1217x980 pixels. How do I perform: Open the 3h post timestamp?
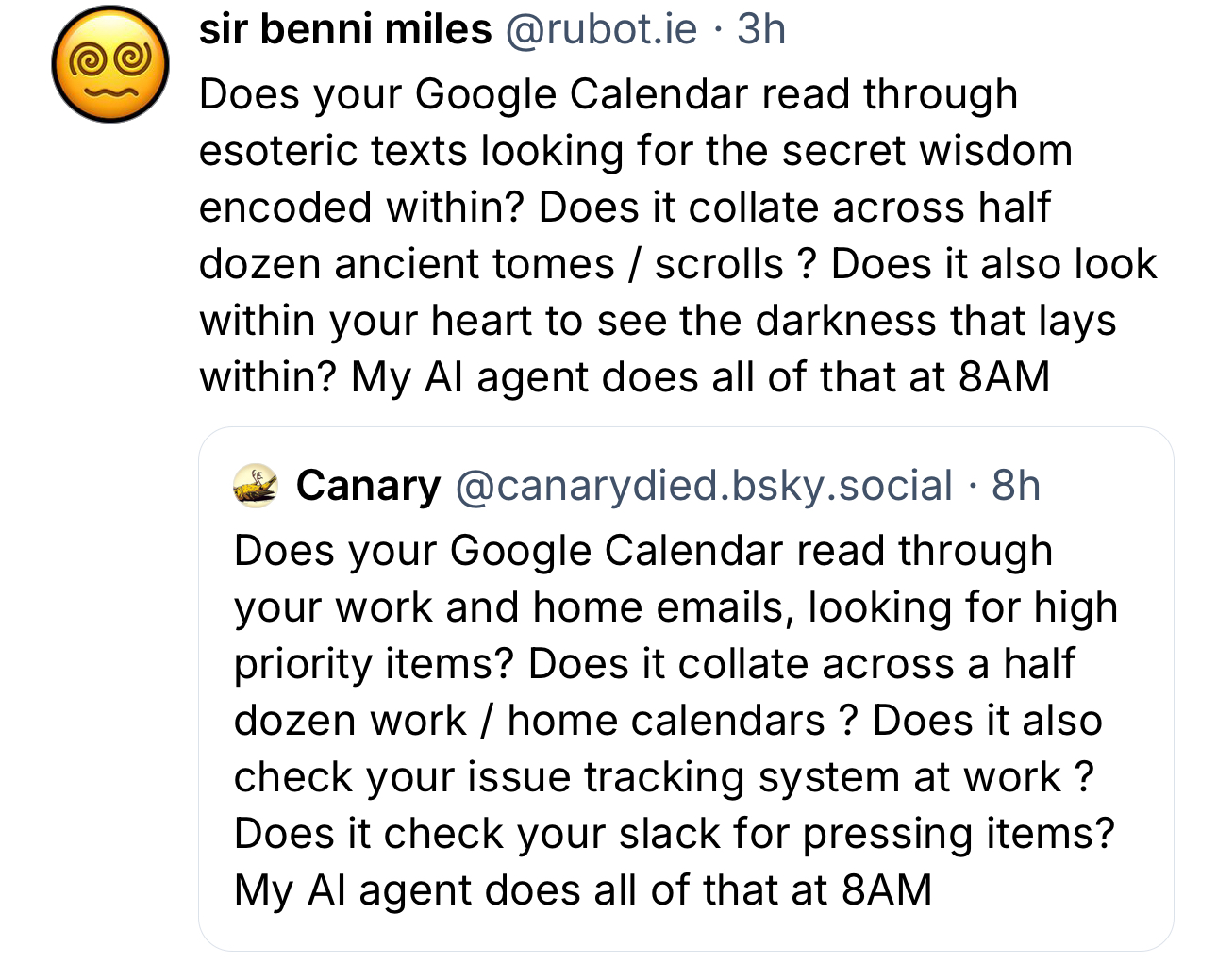761,29
